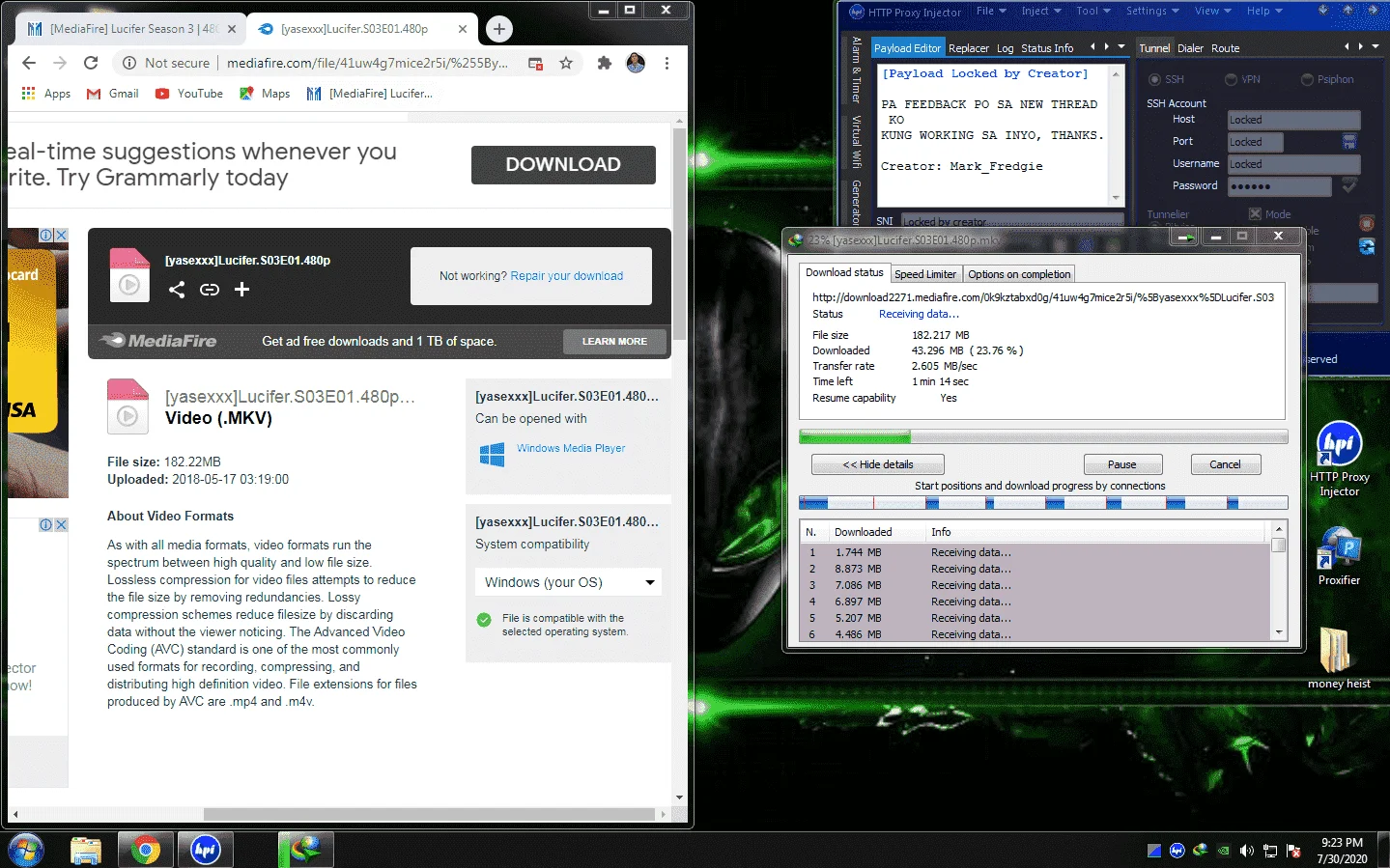Open the tab list arrow beside Status Info
The height and width of the screenshot is (868, 1390).
tap(1121, 46)
